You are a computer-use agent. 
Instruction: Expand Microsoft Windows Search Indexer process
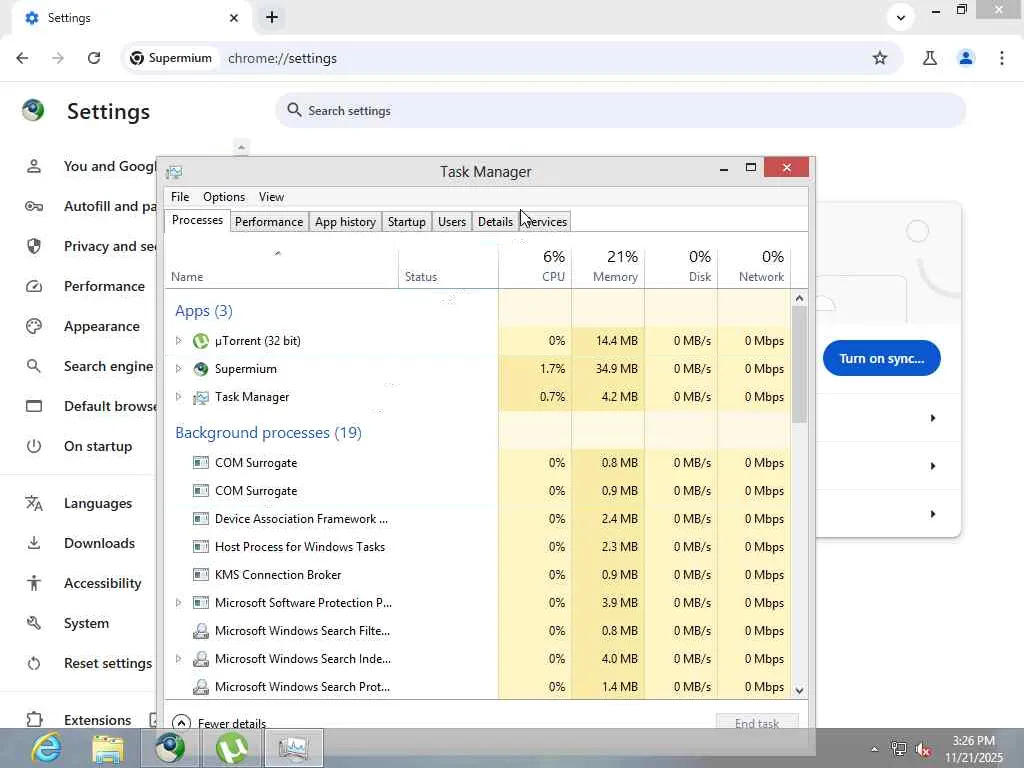click(178, 659)
